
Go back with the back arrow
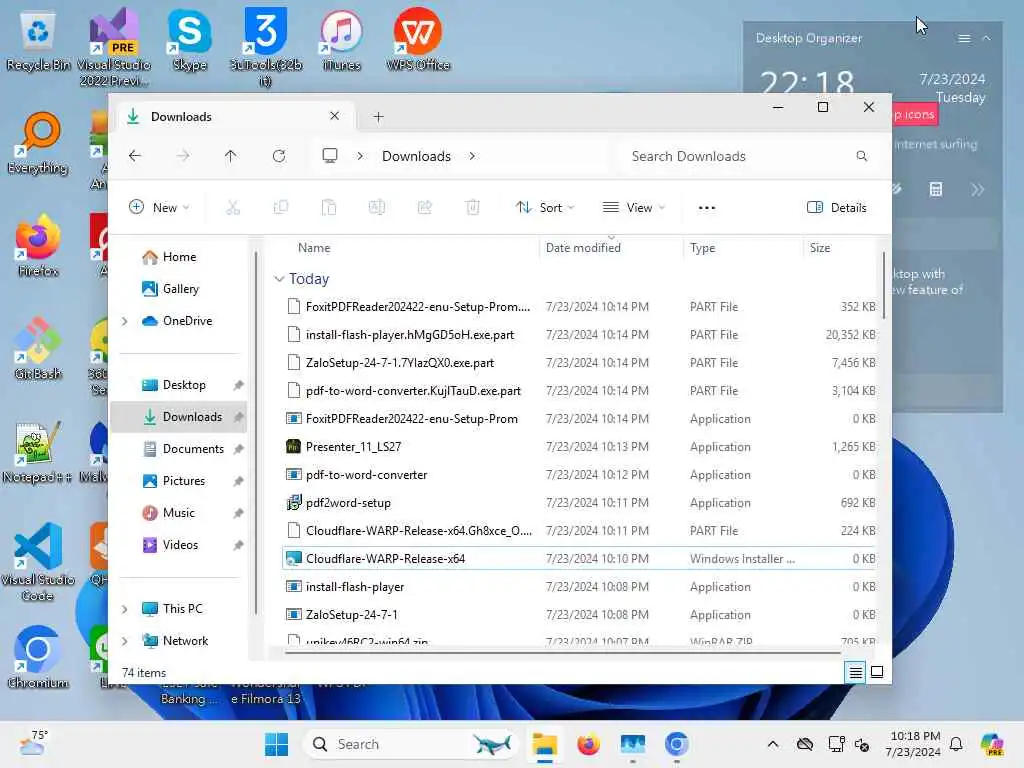point(135,156)
